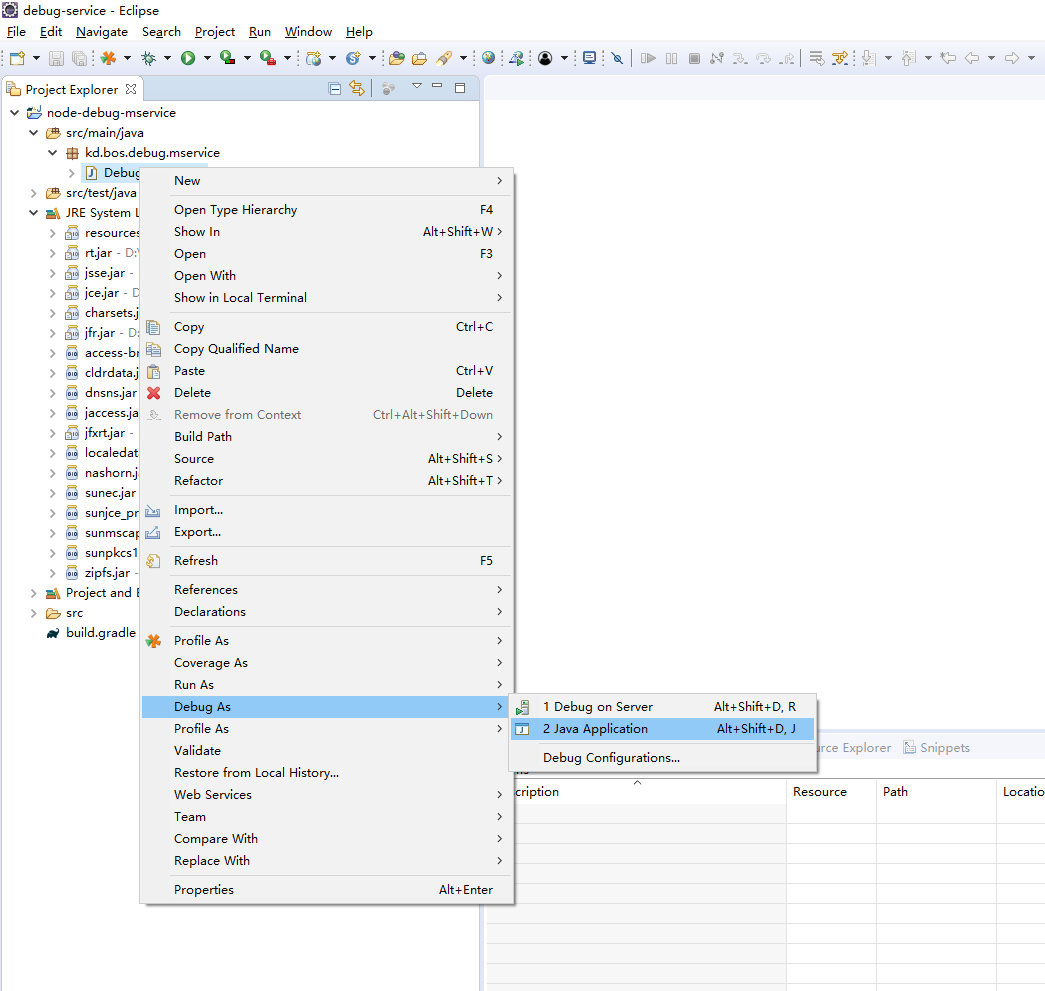Click the Step Into toolbar icon
The width and height of the screenshot is (1045, 991).
[x=740, y=59]
